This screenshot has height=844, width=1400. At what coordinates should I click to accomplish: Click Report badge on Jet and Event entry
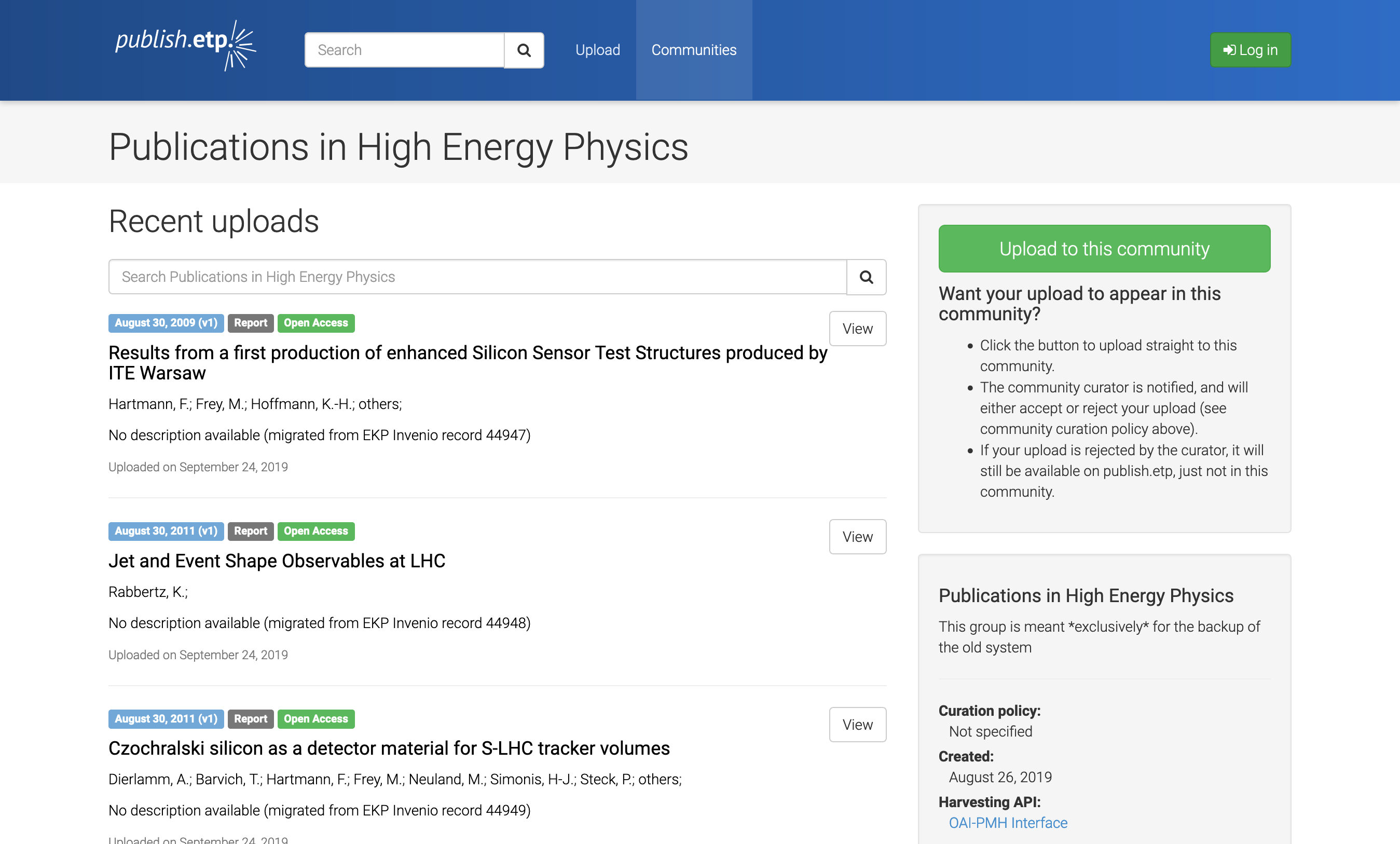tap(250, 531)
